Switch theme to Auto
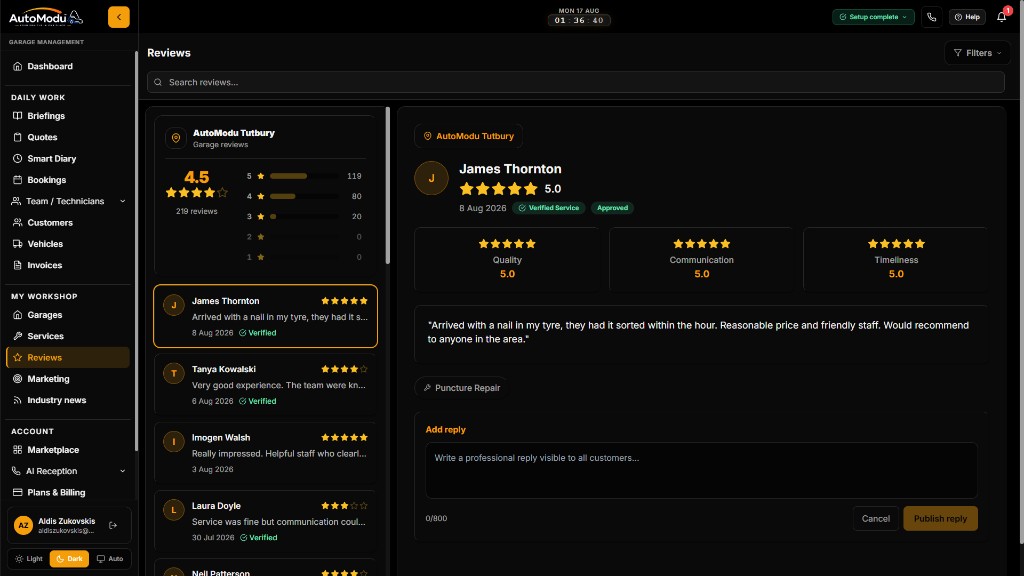Screen dimensions: 1024x576 (x=110, y=559)
